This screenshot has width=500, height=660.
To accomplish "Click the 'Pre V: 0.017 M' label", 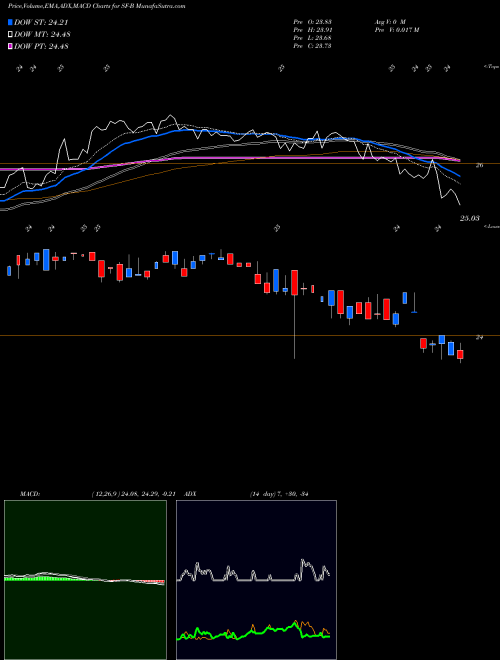I will (396, 30).
